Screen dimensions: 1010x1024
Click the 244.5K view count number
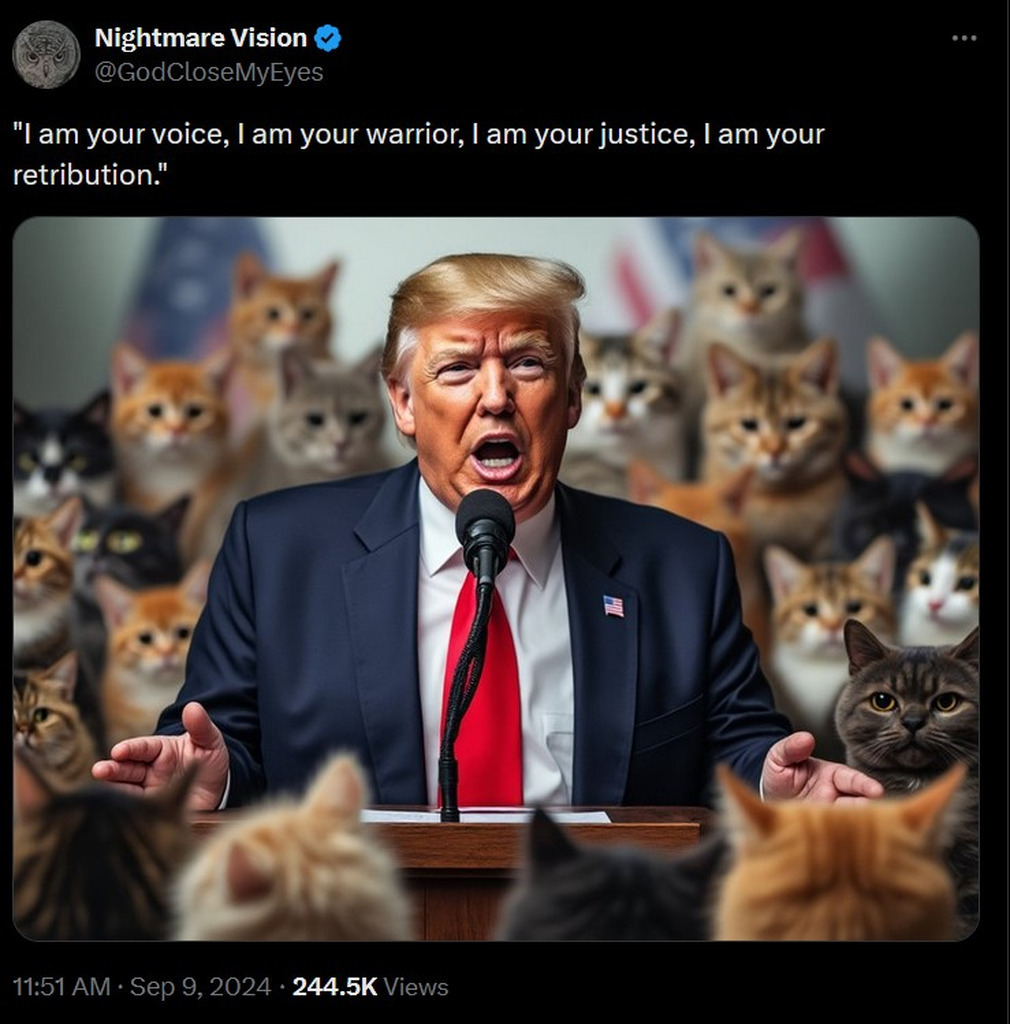335,986
